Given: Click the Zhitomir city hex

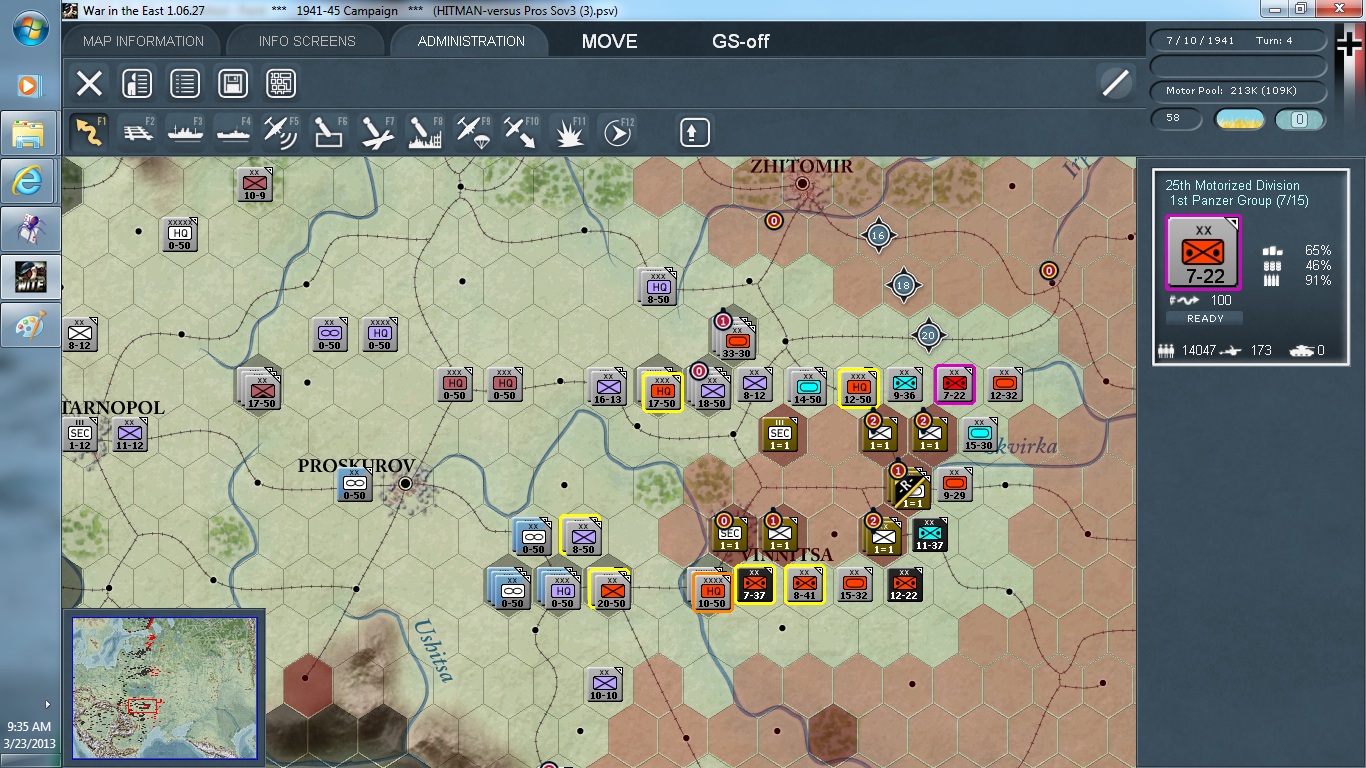Looking at the screenshot, I should point(802,184).
